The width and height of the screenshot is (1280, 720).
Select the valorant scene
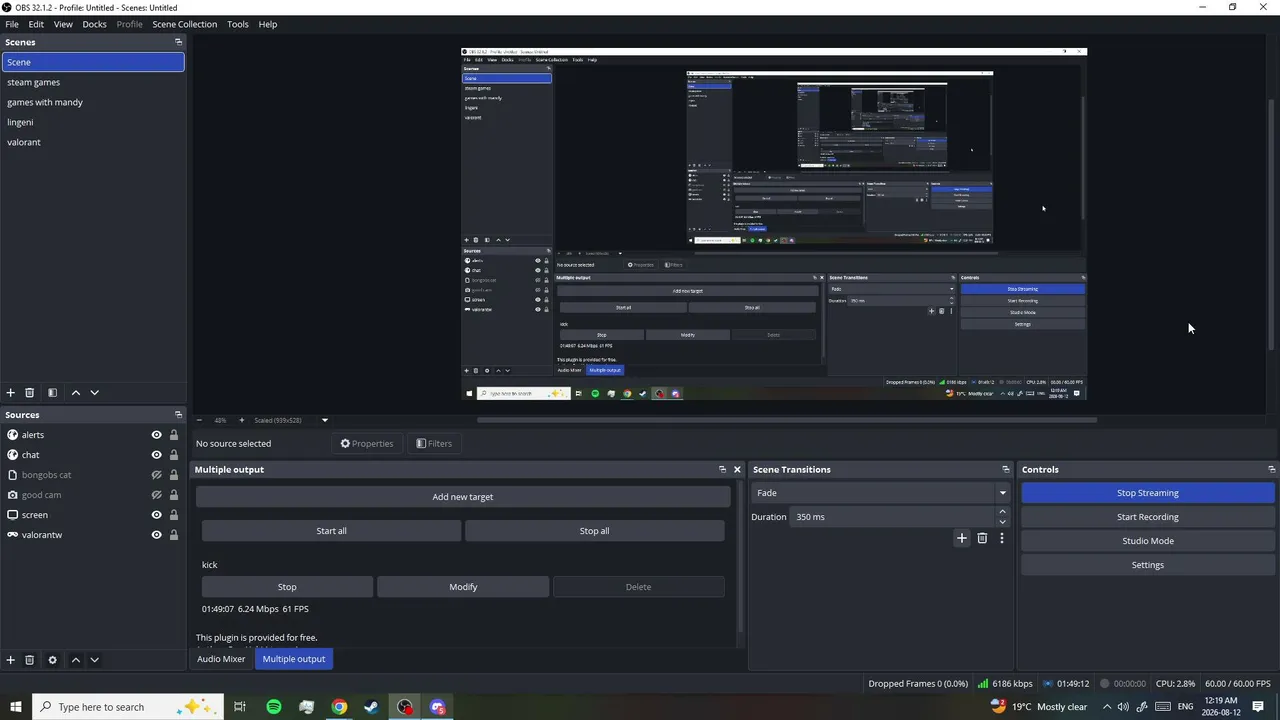coord(93,142)
